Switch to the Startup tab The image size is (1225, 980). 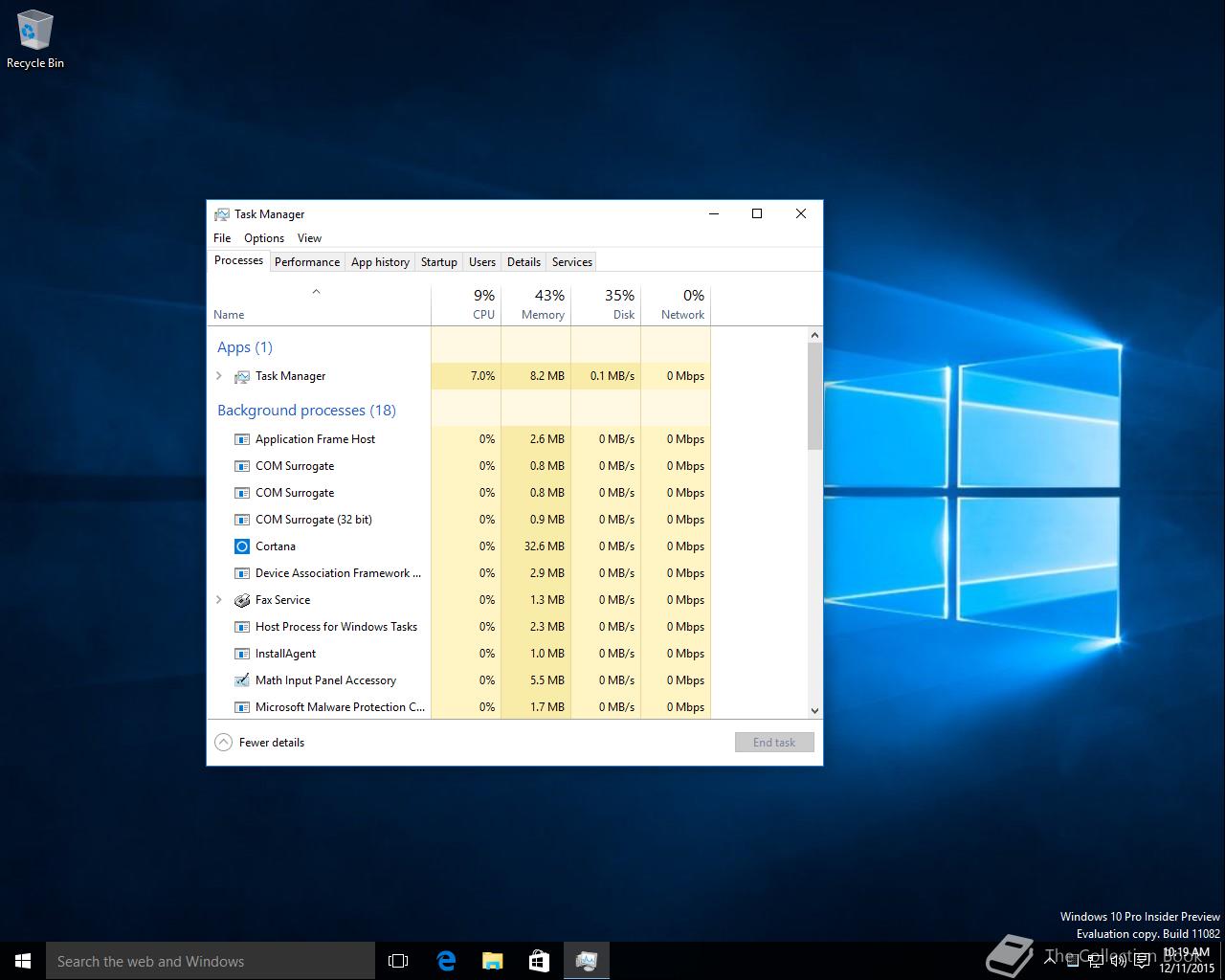439,262
